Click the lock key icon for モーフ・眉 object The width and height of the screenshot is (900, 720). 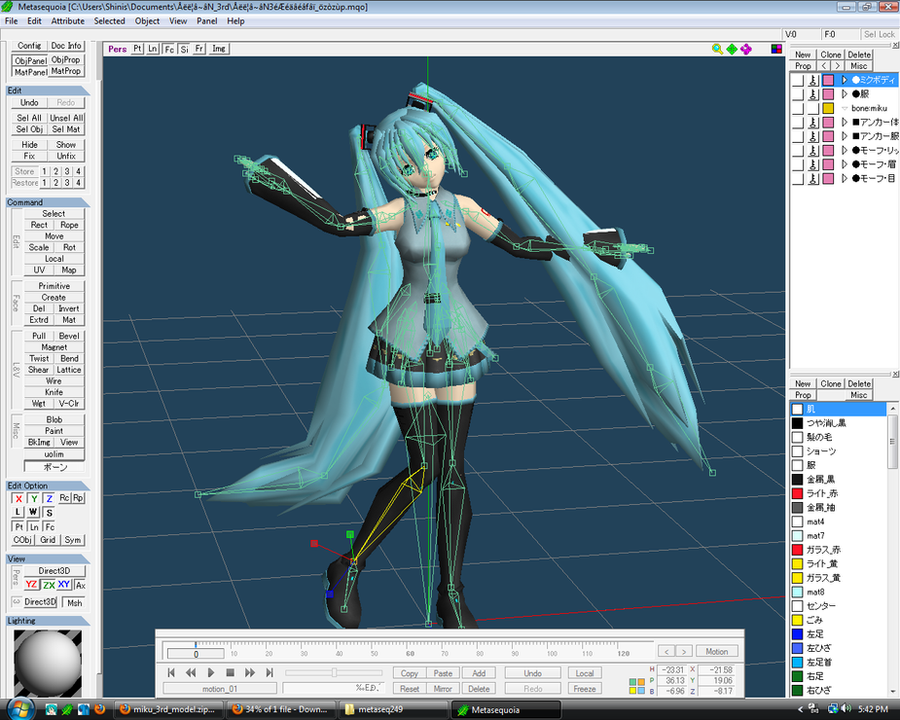[813, 165]
